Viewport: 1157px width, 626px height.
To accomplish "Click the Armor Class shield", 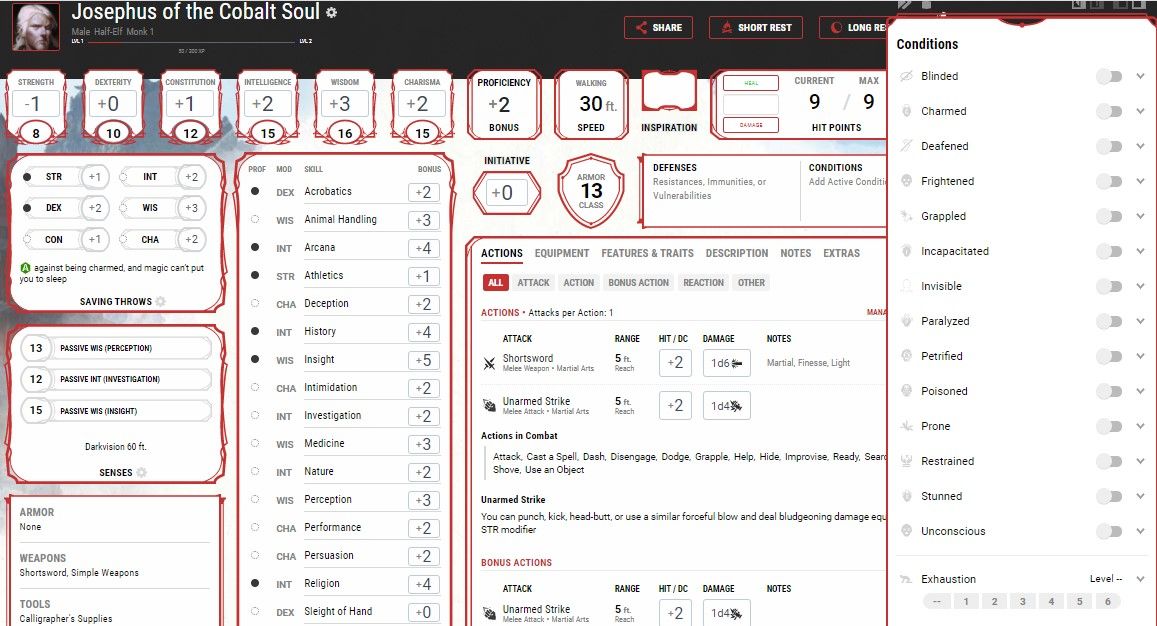I will click(x=590, y=190).
